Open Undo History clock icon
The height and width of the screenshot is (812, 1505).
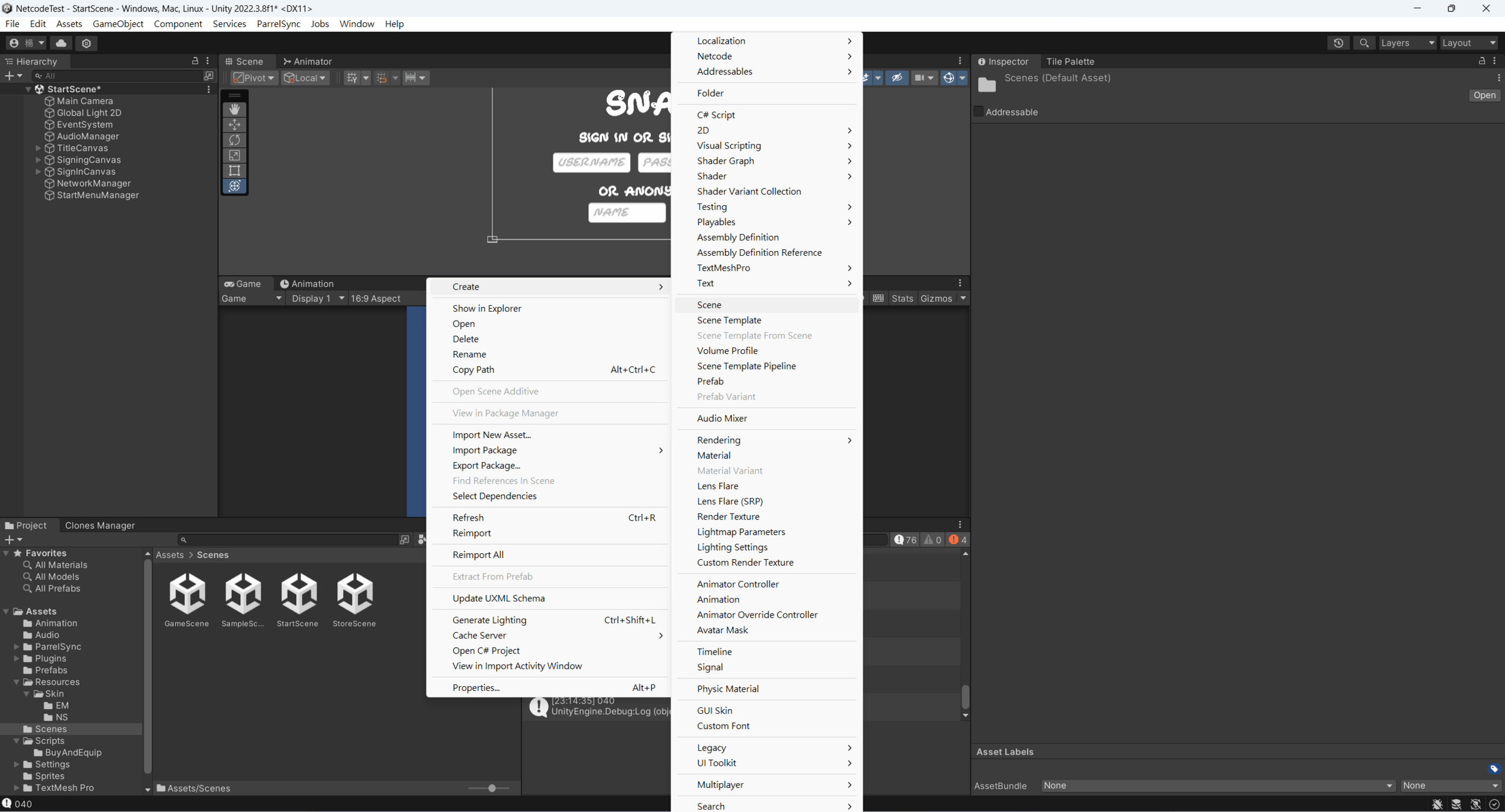(x=1338, y=43)
